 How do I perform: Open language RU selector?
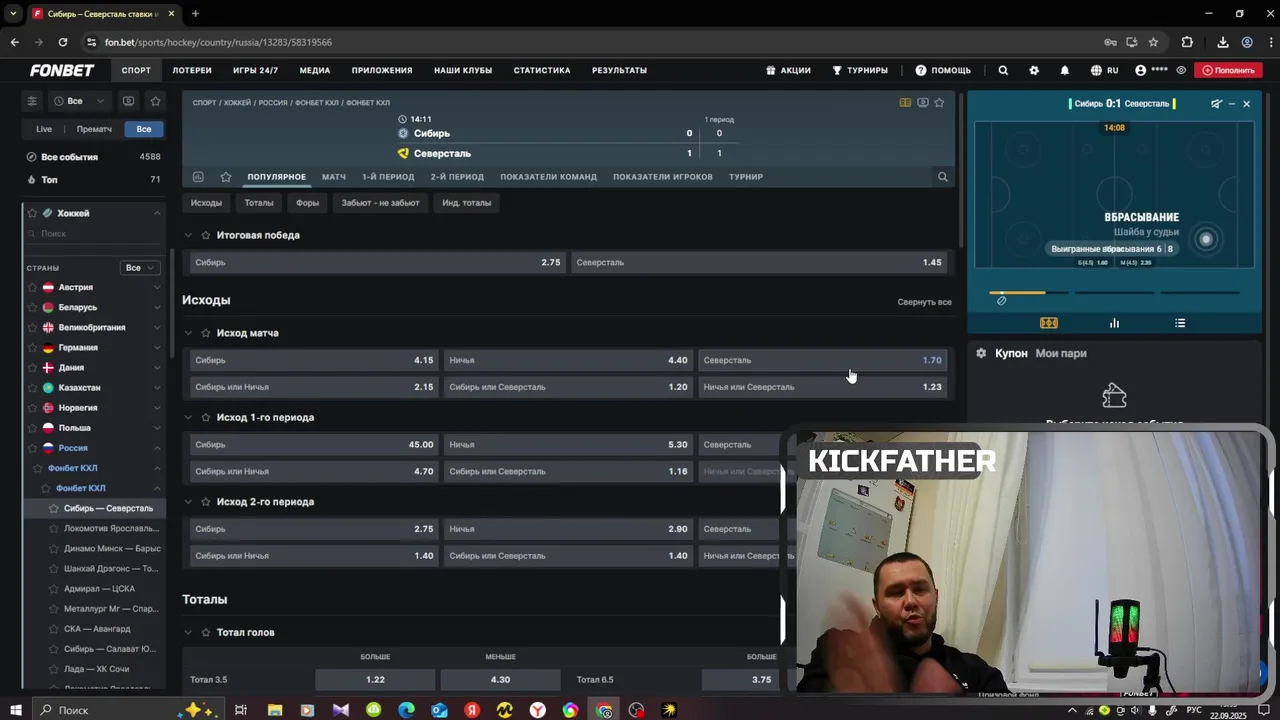(x=1104, y=70)
